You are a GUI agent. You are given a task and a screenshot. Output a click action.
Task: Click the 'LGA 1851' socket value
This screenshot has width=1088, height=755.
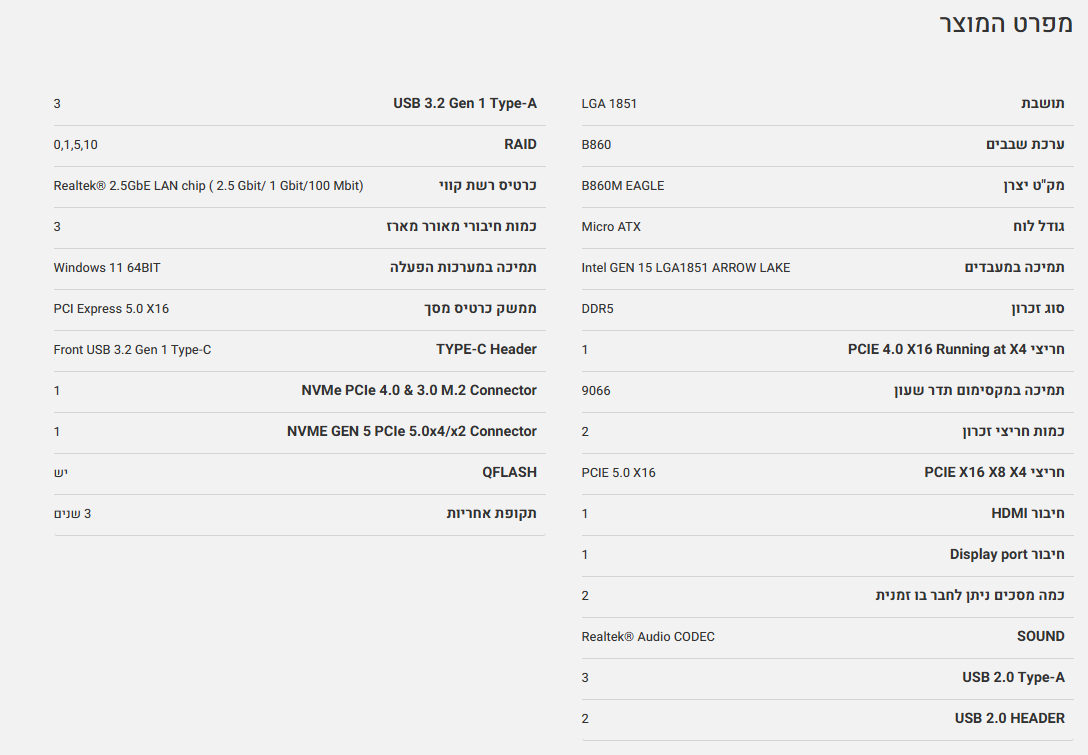click(609, 104)
